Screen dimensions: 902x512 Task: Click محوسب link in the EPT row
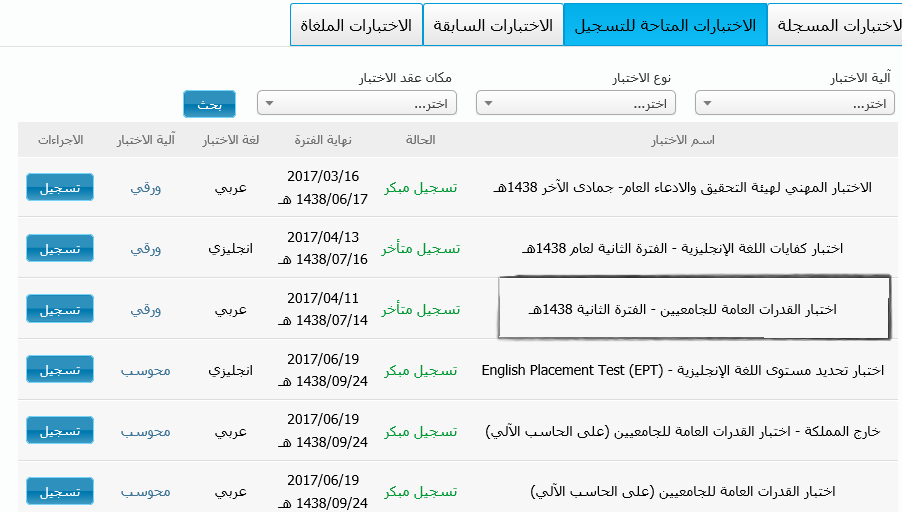(146, 370)
